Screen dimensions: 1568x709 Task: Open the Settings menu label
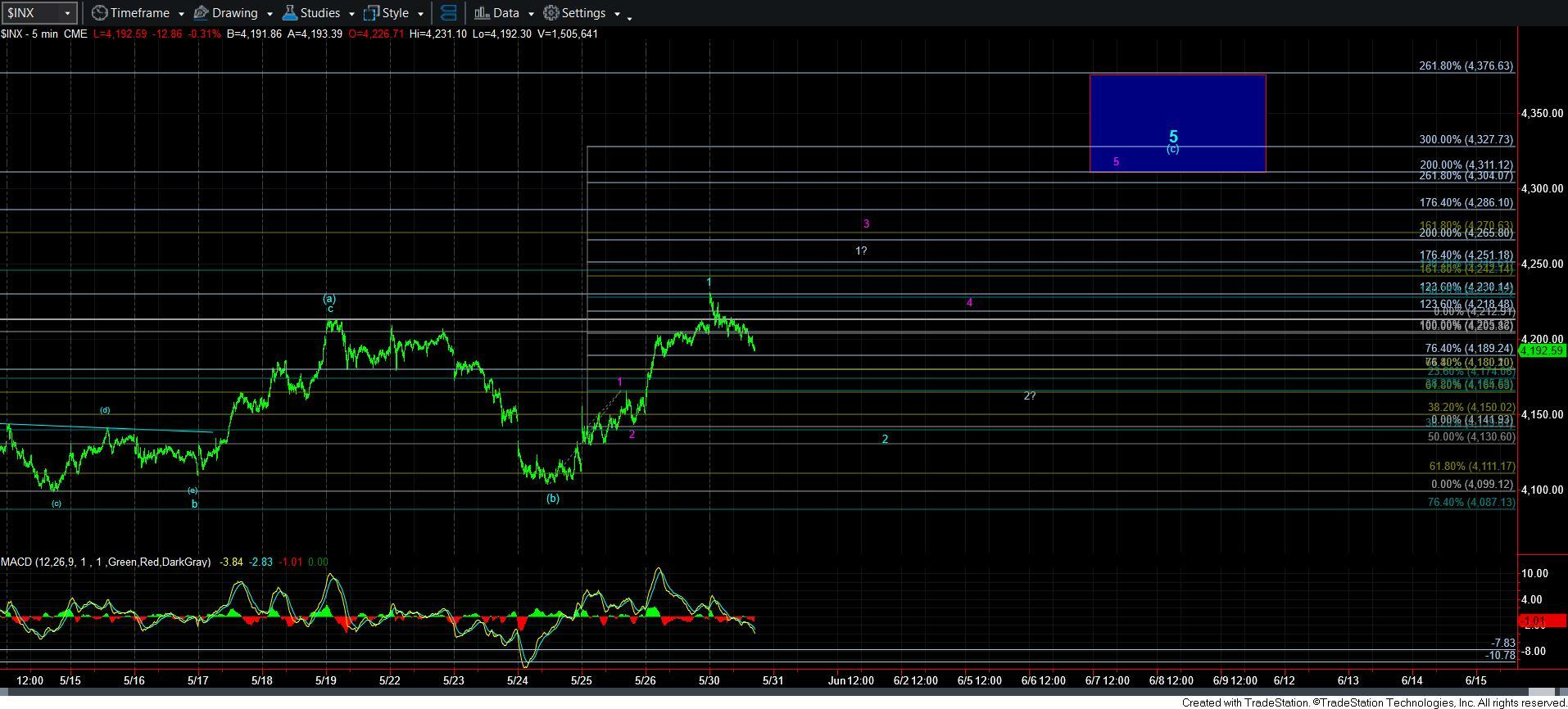[583, 13]
